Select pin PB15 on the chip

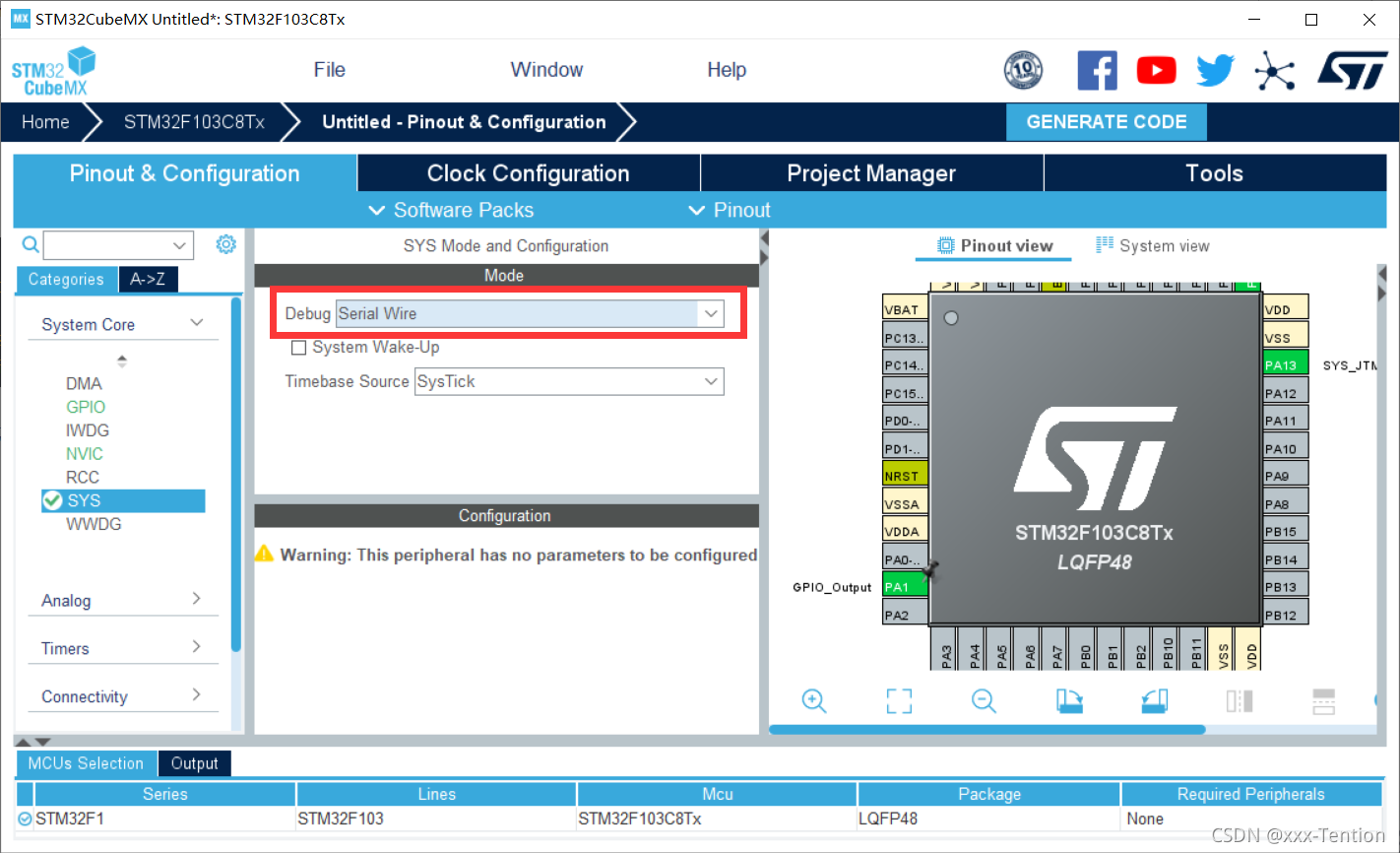(1286, 531)
